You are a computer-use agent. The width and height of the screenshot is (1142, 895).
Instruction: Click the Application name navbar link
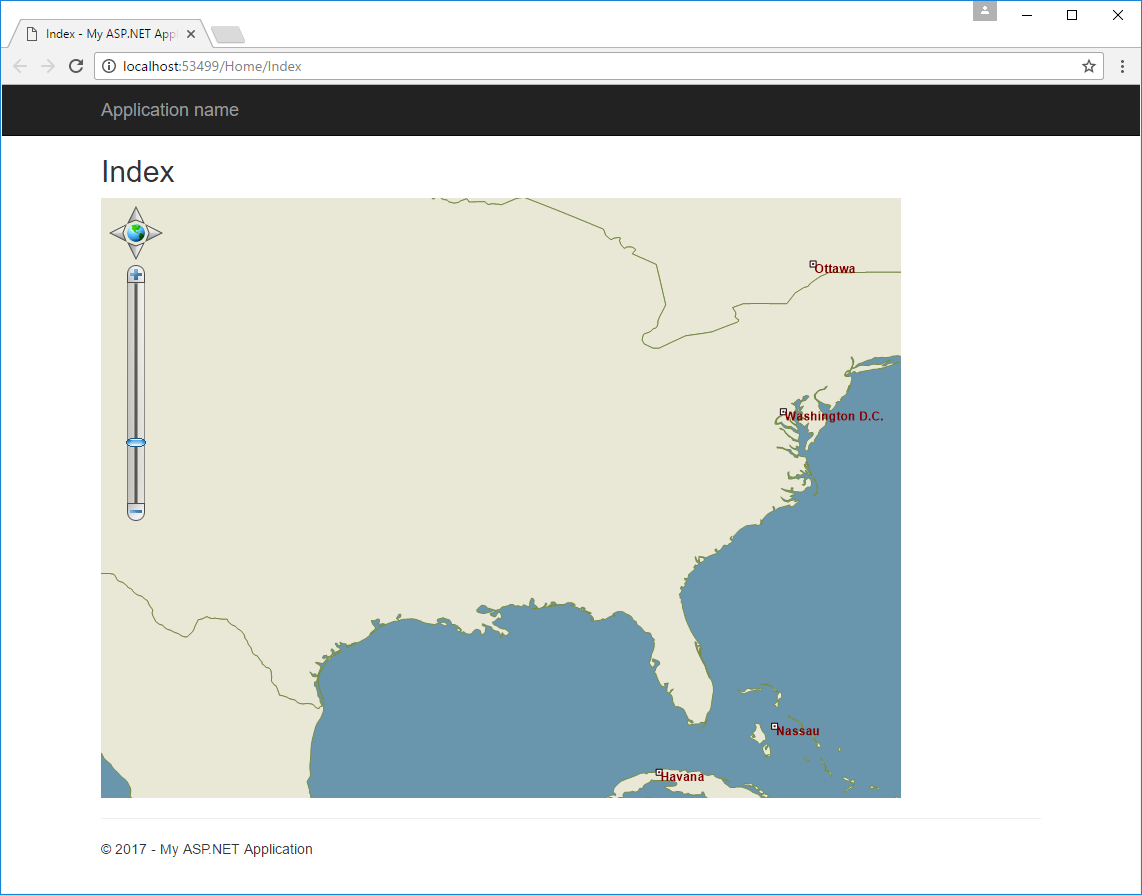(170, 110)
